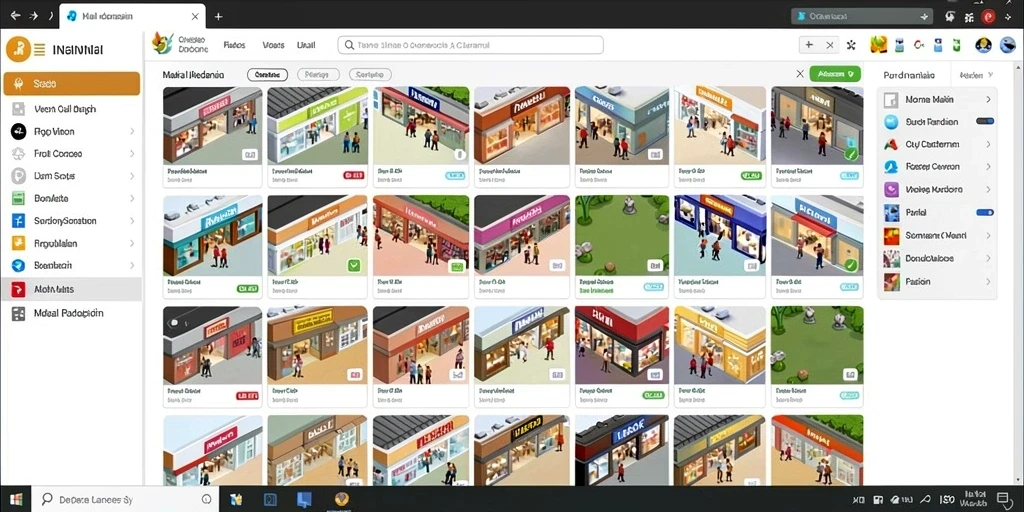Click the Mome Makin square icon in right panel
Image resolution: width=1024 pixels, height=512 pixels.
tap(891, 100)
